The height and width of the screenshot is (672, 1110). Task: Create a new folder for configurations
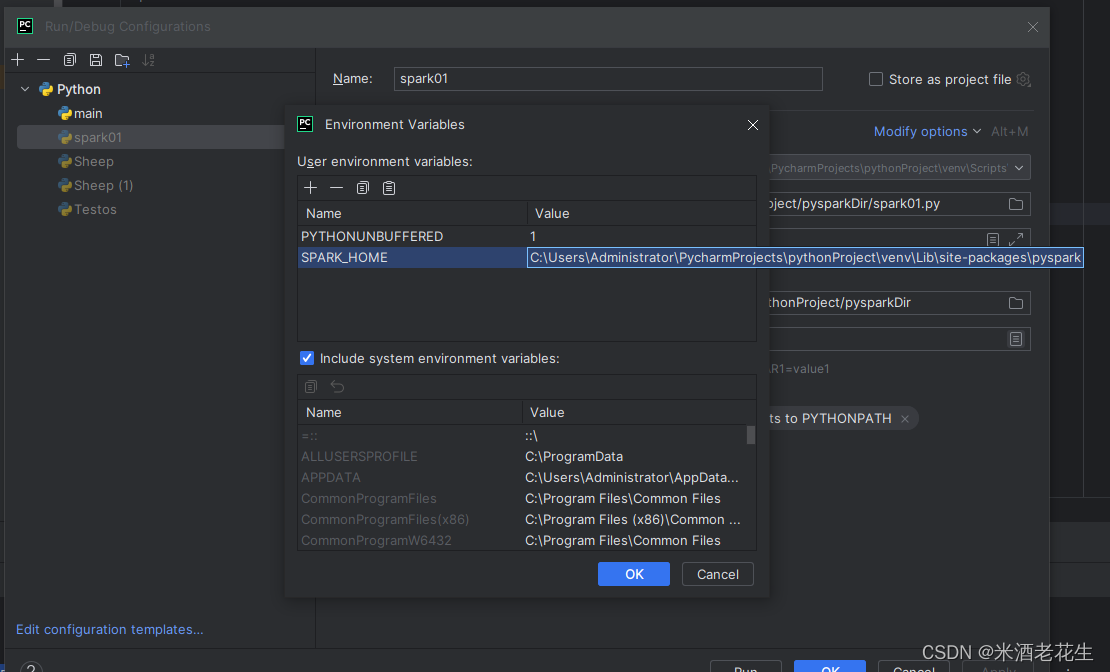coord(122,60)
